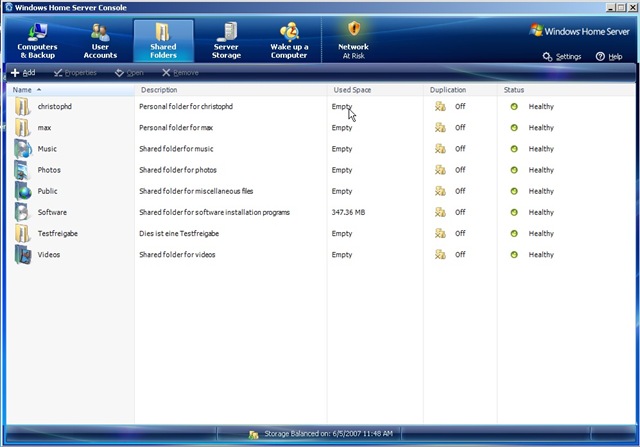The image size is (640, 447).
Task: Click the Storage Balanced status bar icon
Action: click(x=253, y=435)
